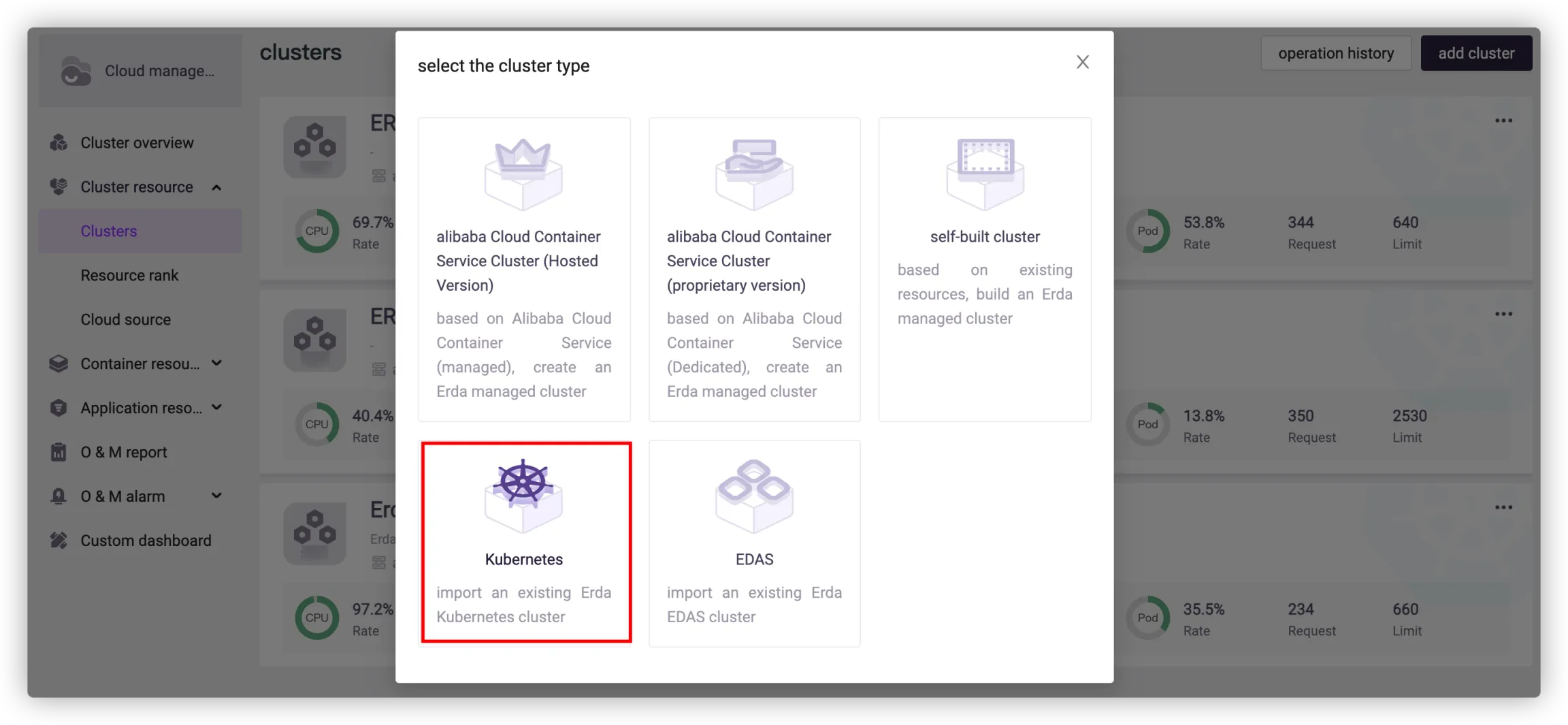Click the O & M report icon
This screenshot has width=1568, height=725.
[59, 452]
